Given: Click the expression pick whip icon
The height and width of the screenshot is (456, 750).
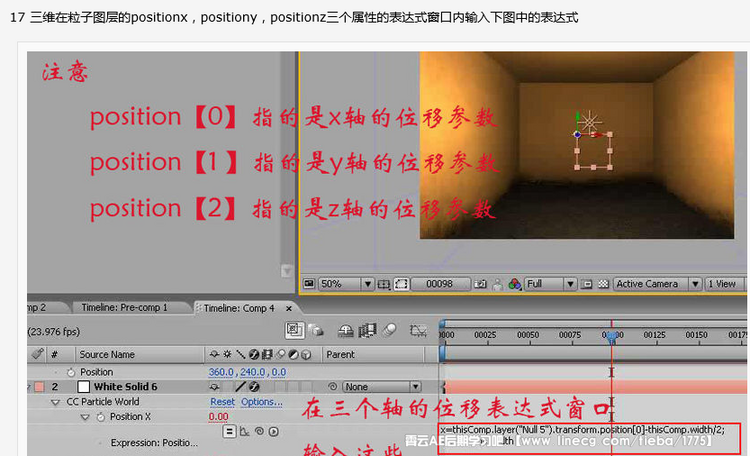Looking at the screenshot, I should (259, 432).
